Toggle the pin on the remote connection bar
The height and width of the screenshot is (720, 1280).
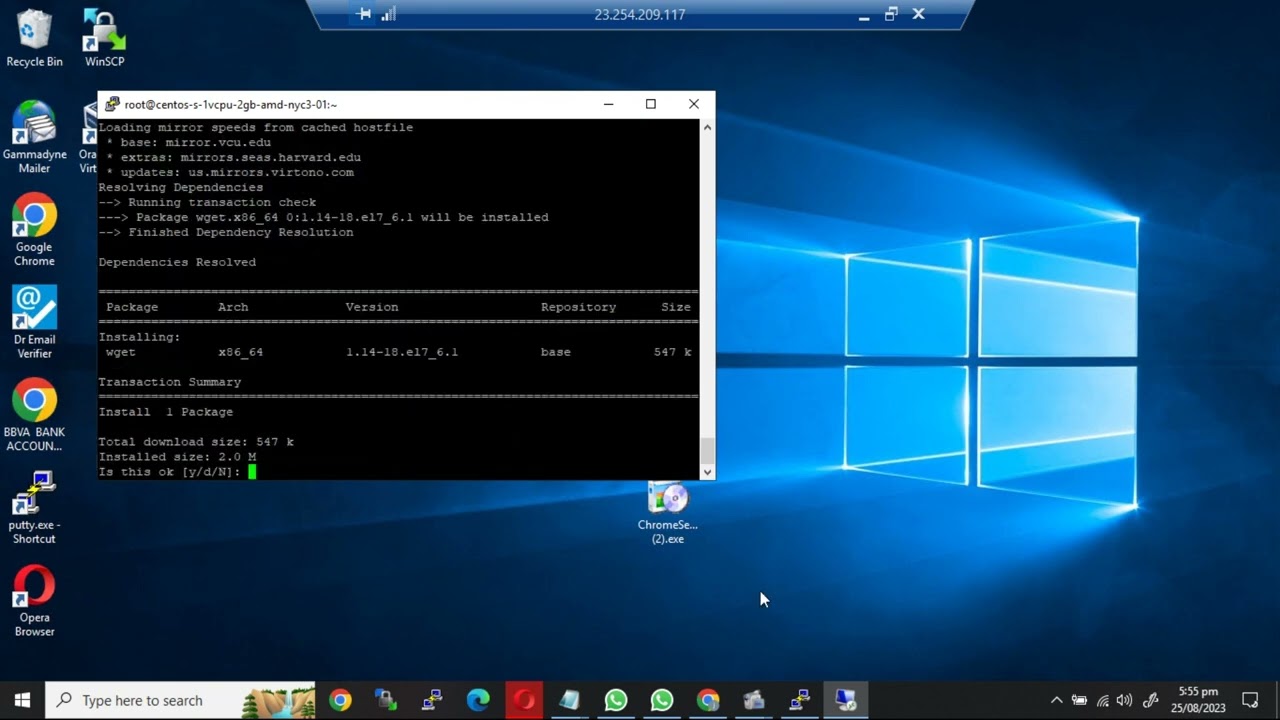364,14
